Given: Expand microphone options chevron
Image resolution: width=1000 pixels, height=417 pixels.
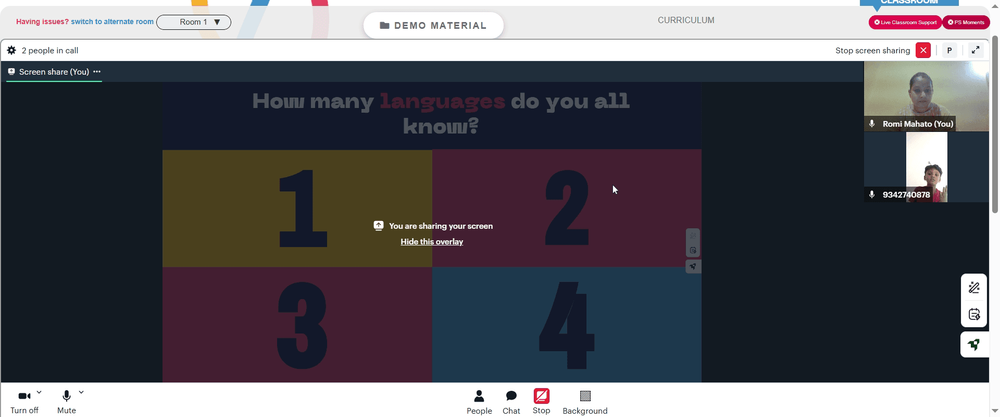Looking at the screenshot, I should [81, 392].
